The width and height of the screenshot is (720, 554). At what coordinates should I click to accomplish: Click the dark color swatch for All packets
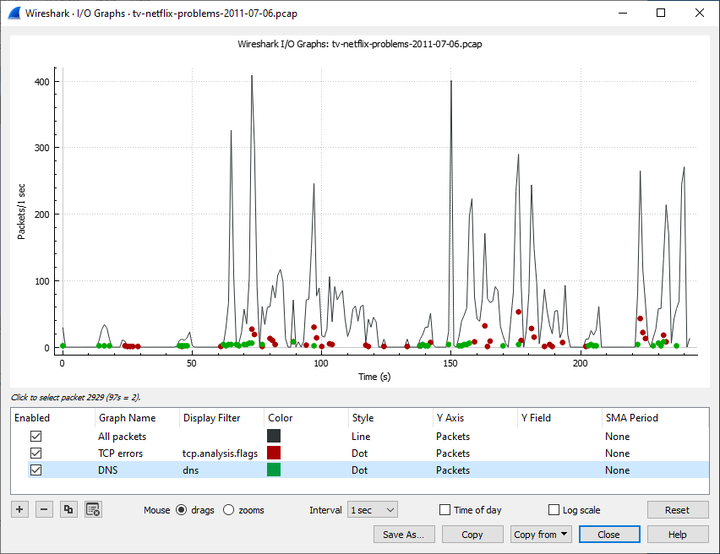(x=274, y=436)
